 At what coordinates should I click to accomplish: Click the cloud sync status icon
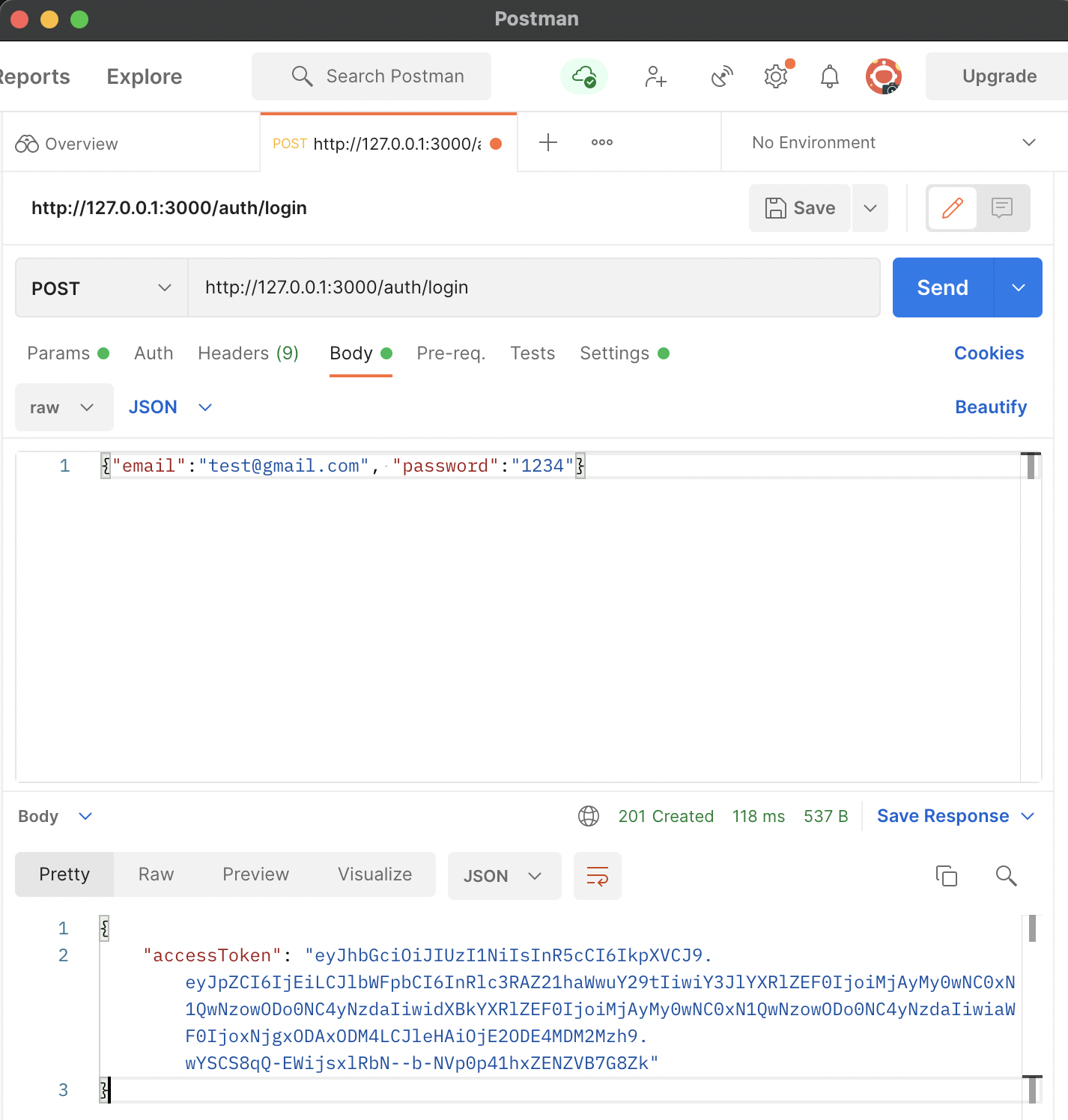pyautogui.click(x=584, y=76)
